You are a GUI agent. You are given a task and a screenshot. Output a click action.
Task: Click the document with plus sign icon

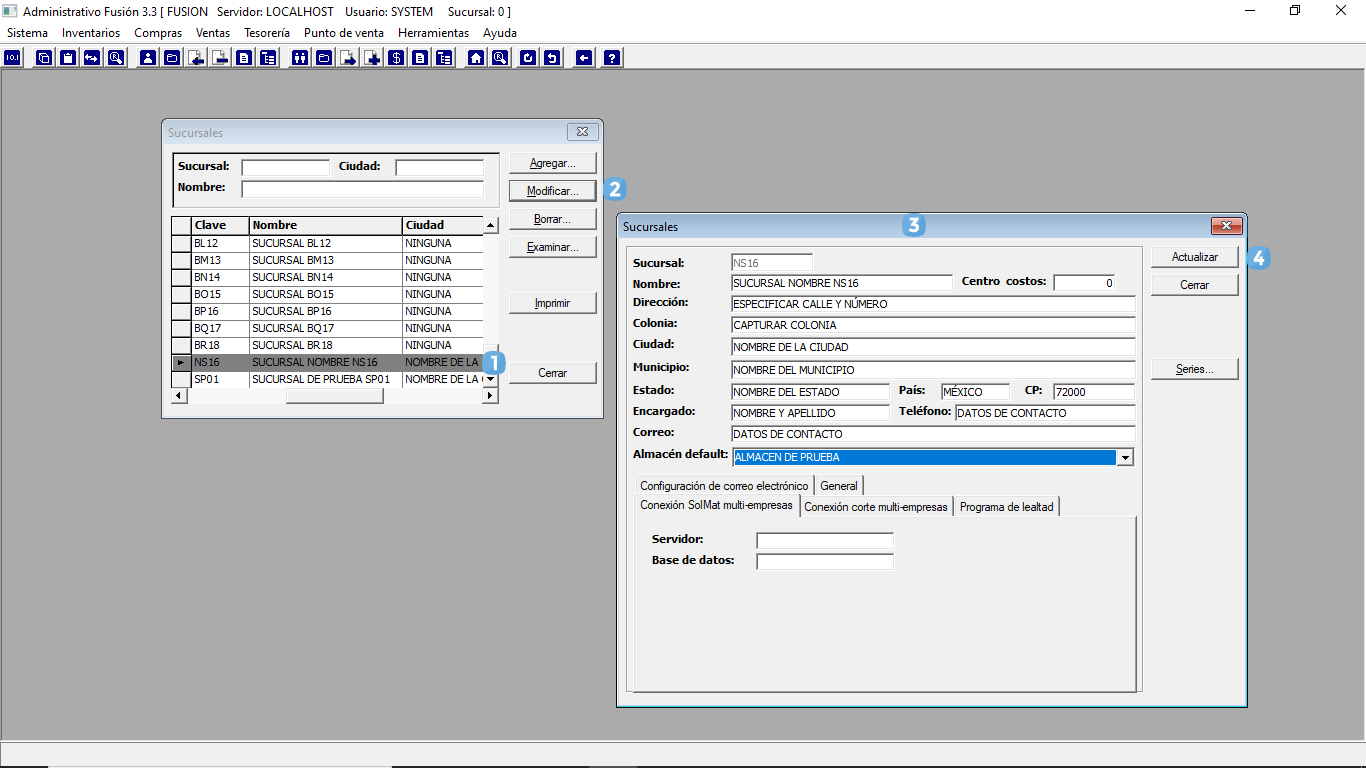(x=372, y=58)
